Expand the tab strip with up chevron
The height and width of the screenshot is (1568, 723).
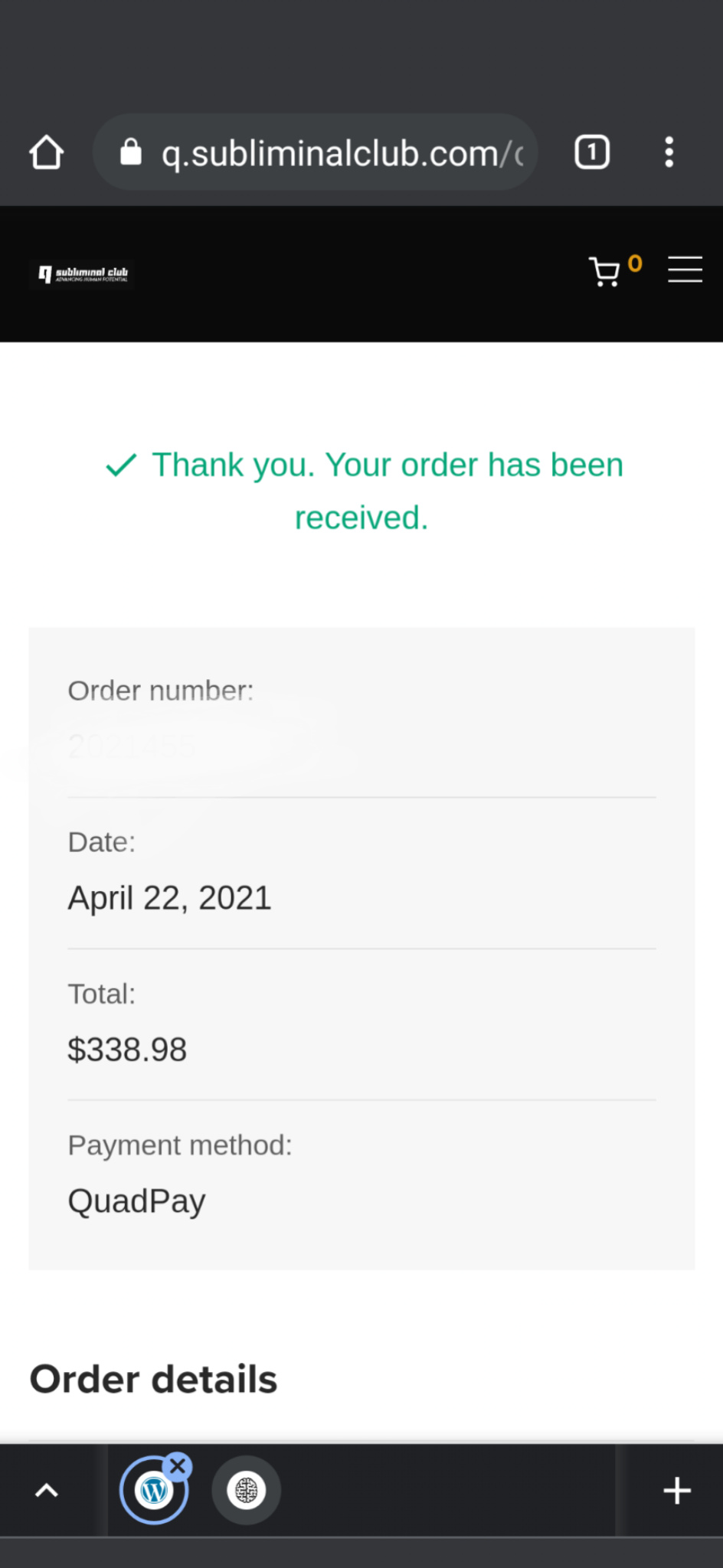(x=47, y=1490)
